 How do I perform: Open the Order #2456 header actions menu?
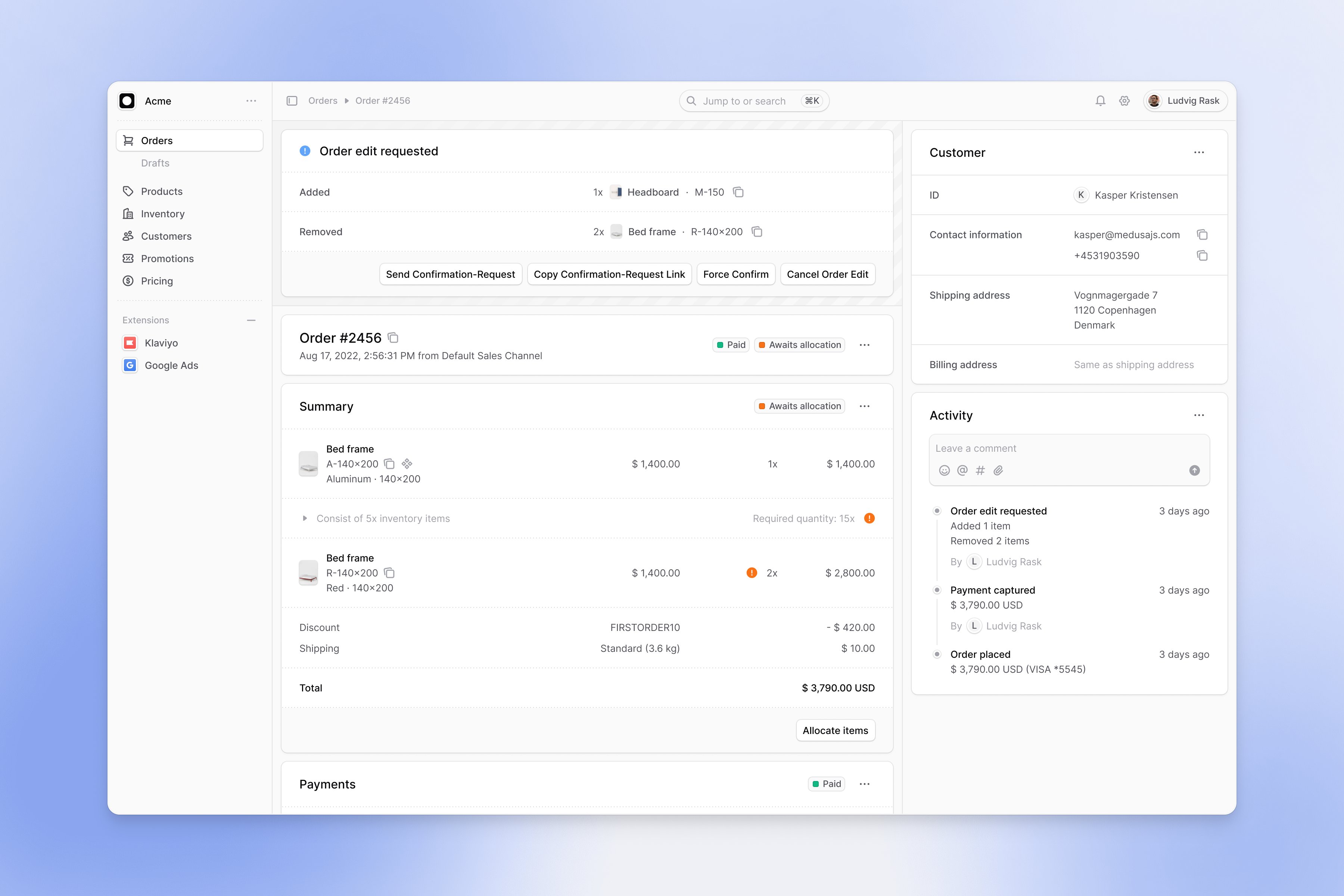(x=865, y=345)
